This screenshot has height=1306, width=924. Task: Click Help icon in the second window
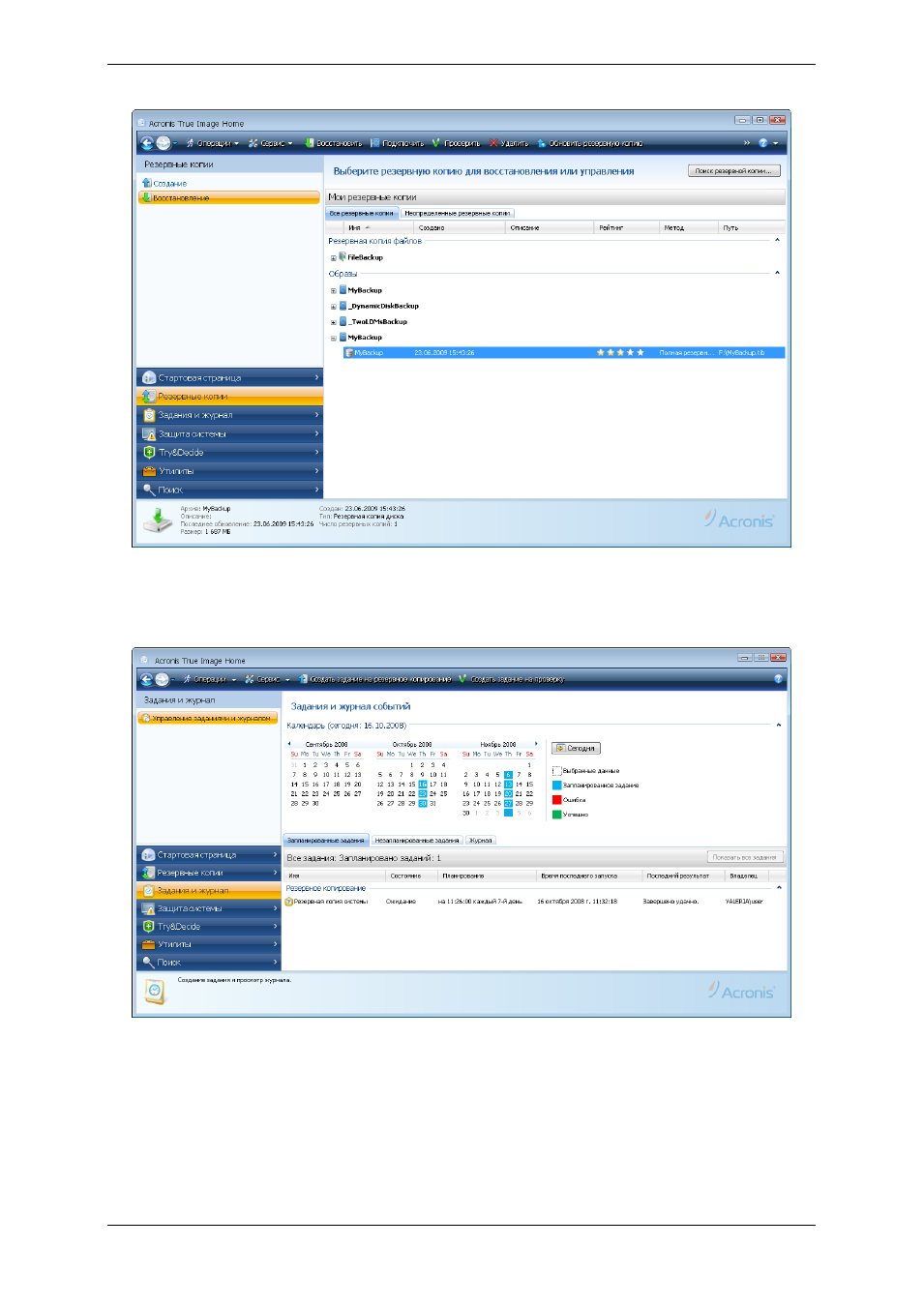coord(779,679)
